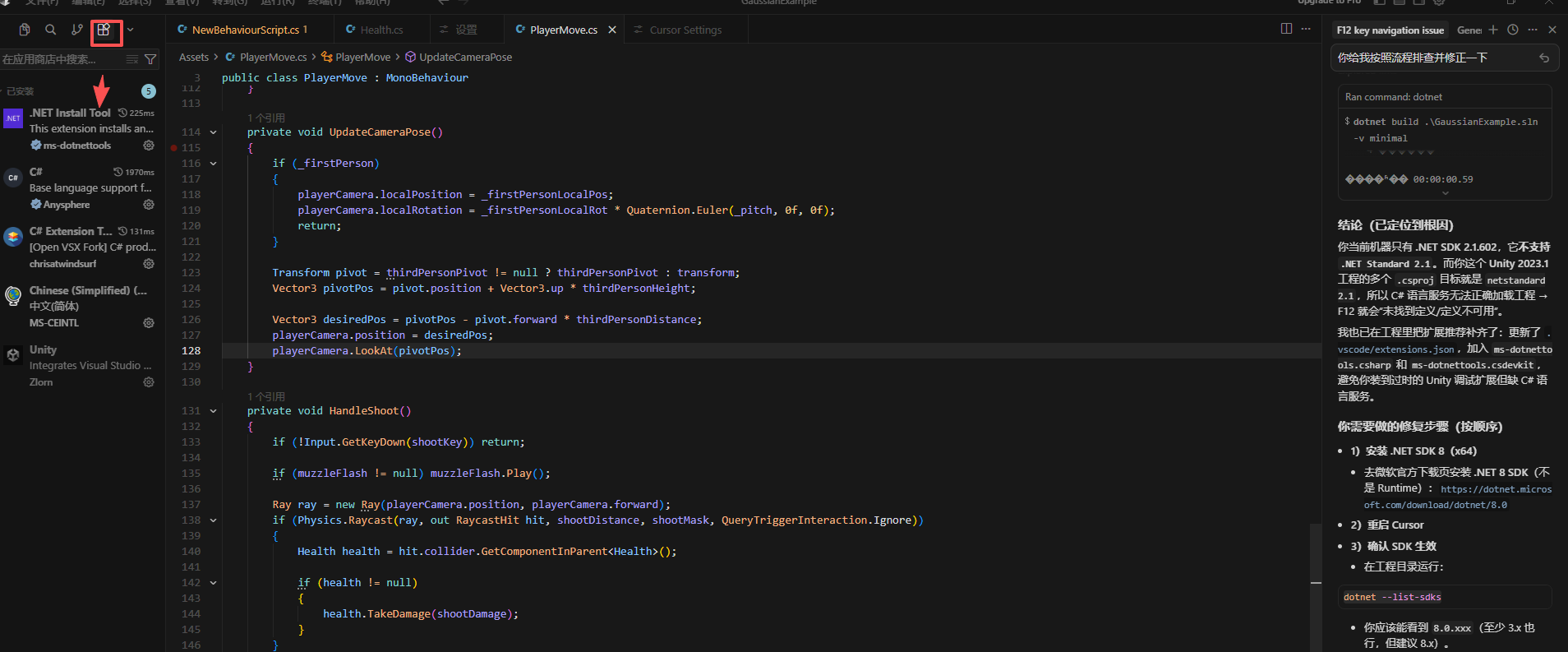Click the dotnet --list-sdks code block
Screen dimensions: 1568x652
pyautogui.click(x=1445, y=597)
